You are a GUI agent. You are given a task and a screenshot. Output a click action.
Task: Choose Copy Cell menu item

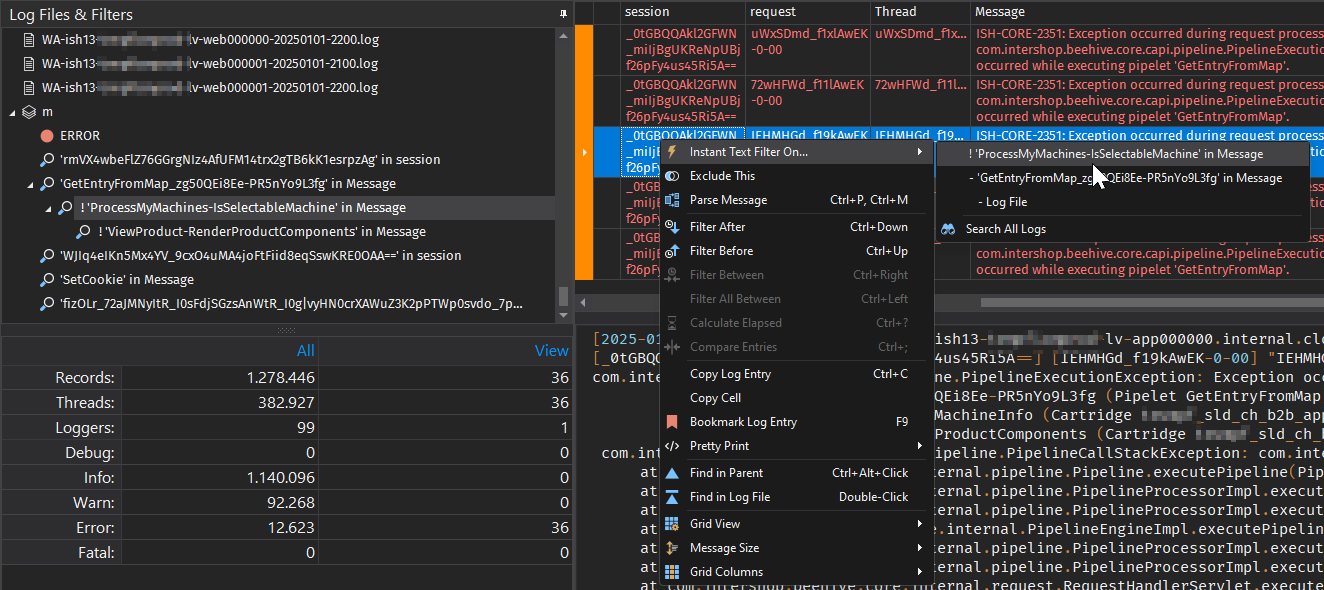(x=797, y=398)
